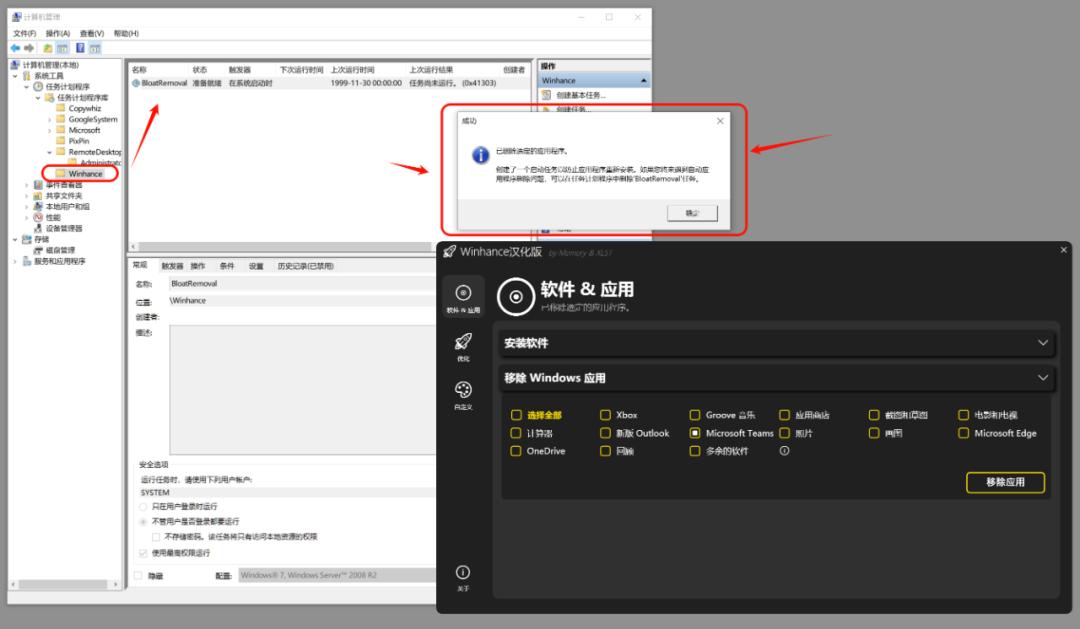Image resolution: width=1080 pixels, height=629 pixels.
Task: Select the BloatRemoval task row icon
Action: [x=136, y=83]
